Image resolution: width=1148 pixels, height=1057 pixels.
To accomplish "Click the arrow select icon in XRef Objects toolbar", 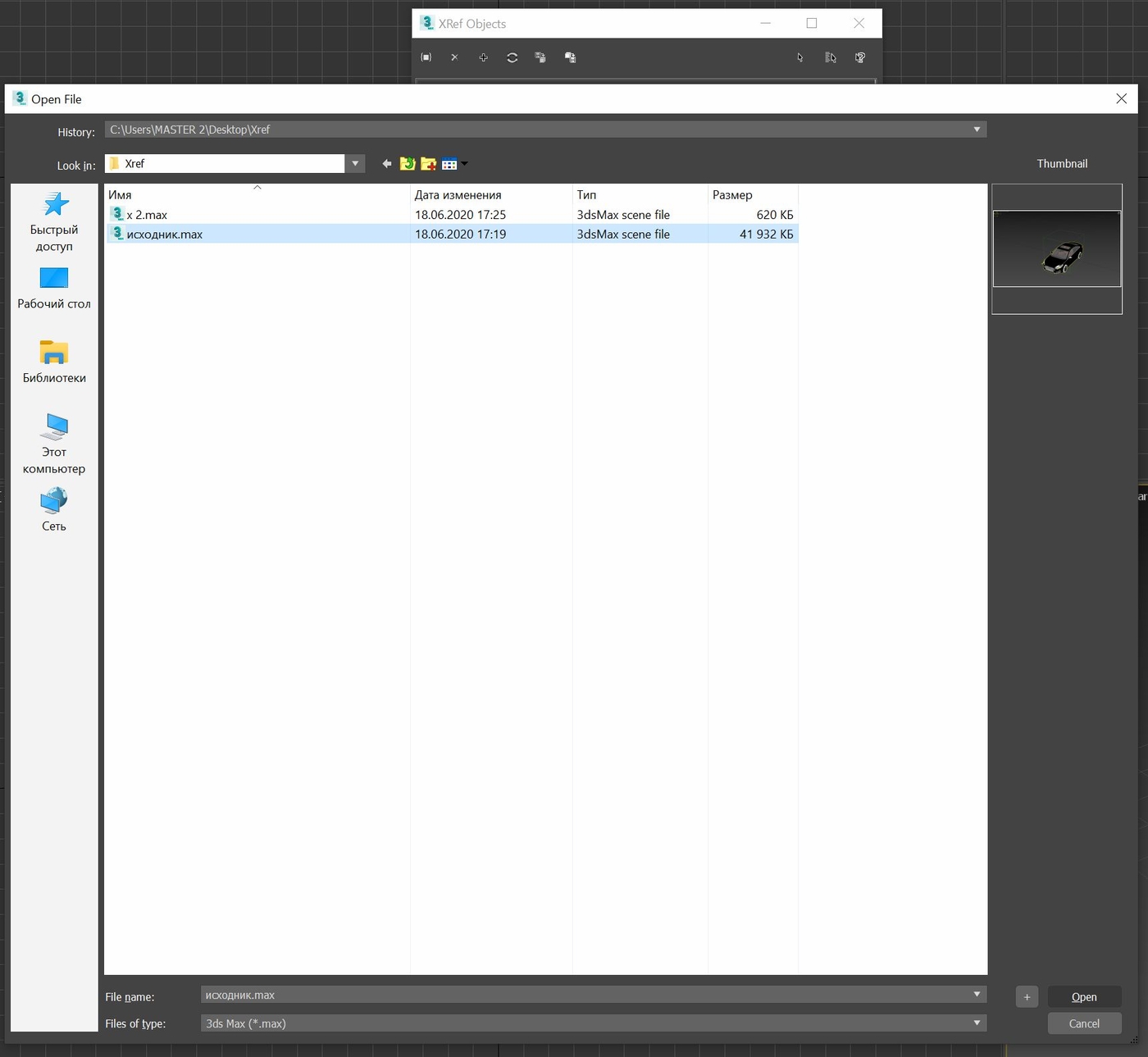I will (800, 57).
